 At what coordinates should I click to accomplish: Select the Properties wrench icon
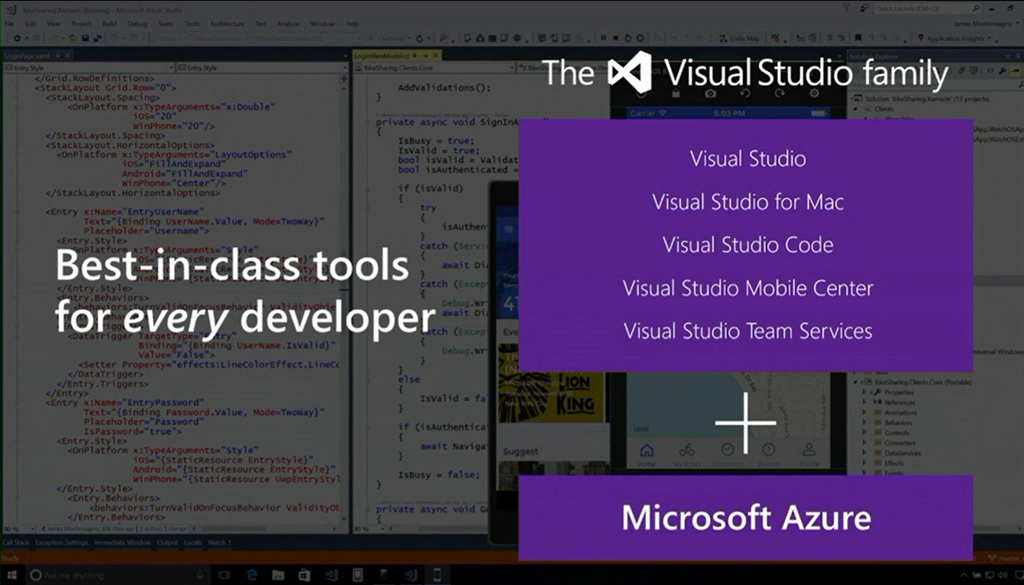877,392
